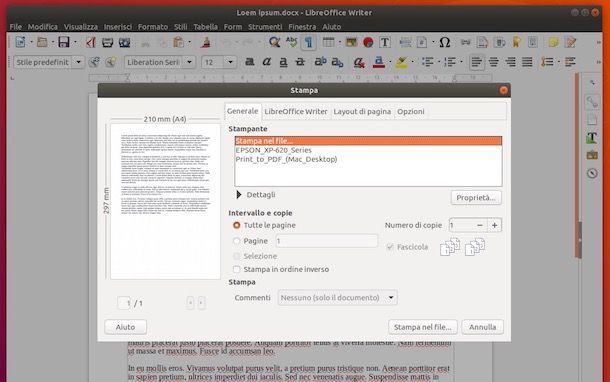Switch to the LibreOffice Writer tab

[x=296, y=112]
